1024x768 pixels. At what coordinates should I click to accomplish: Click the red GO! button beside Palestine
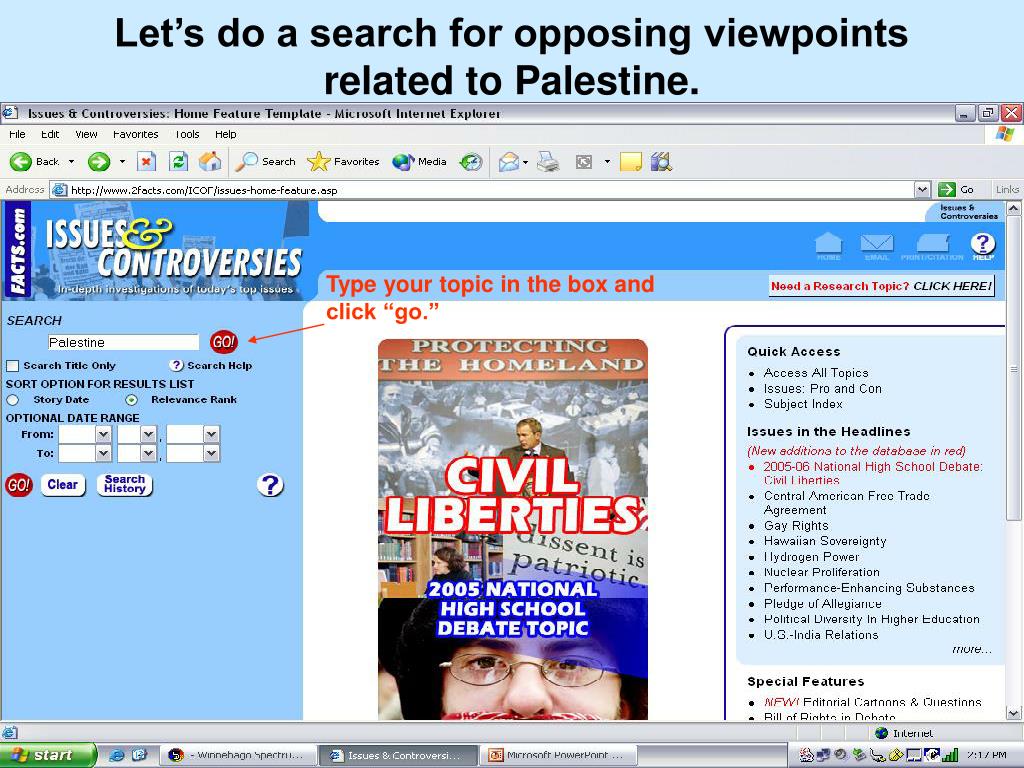[223, 342]
